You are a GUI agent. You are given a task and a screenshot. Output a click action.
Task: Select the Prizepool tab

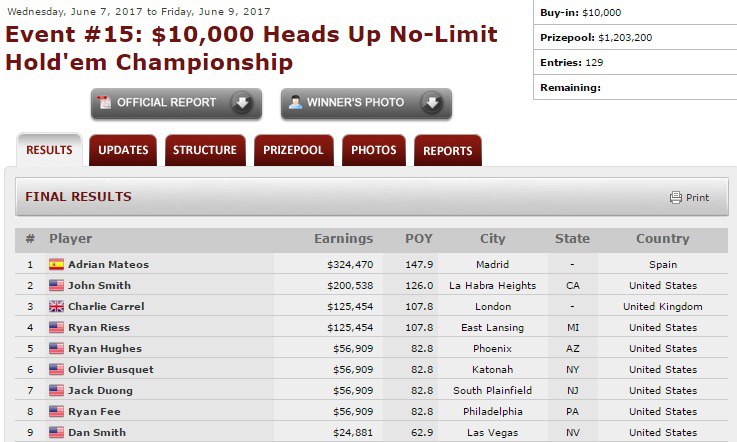point(293,151)
